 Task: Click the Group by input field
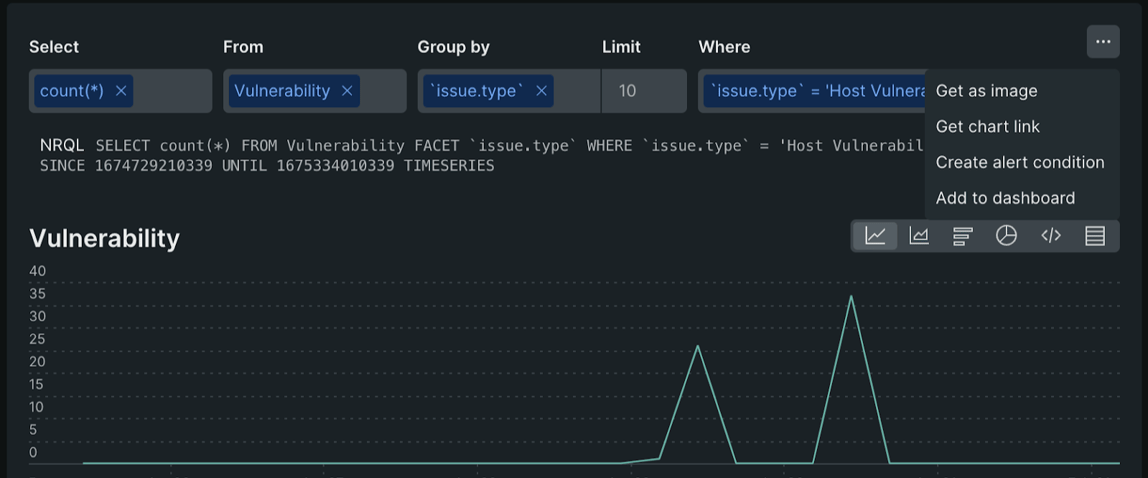tap(510, 91)
